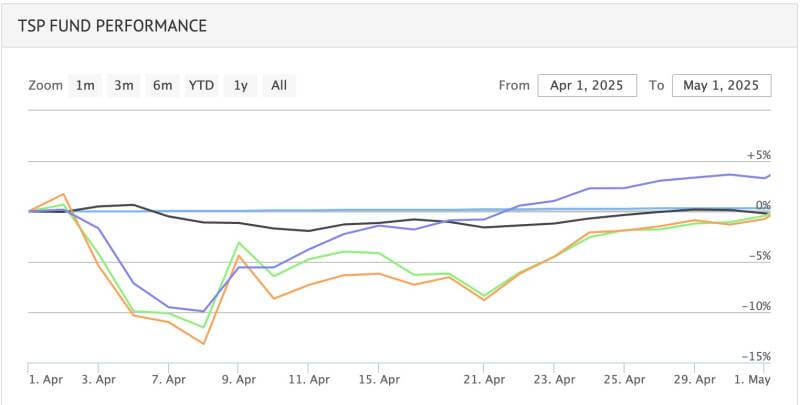
Task: Click the 1. May x-axis label
Action: [750, 380]
